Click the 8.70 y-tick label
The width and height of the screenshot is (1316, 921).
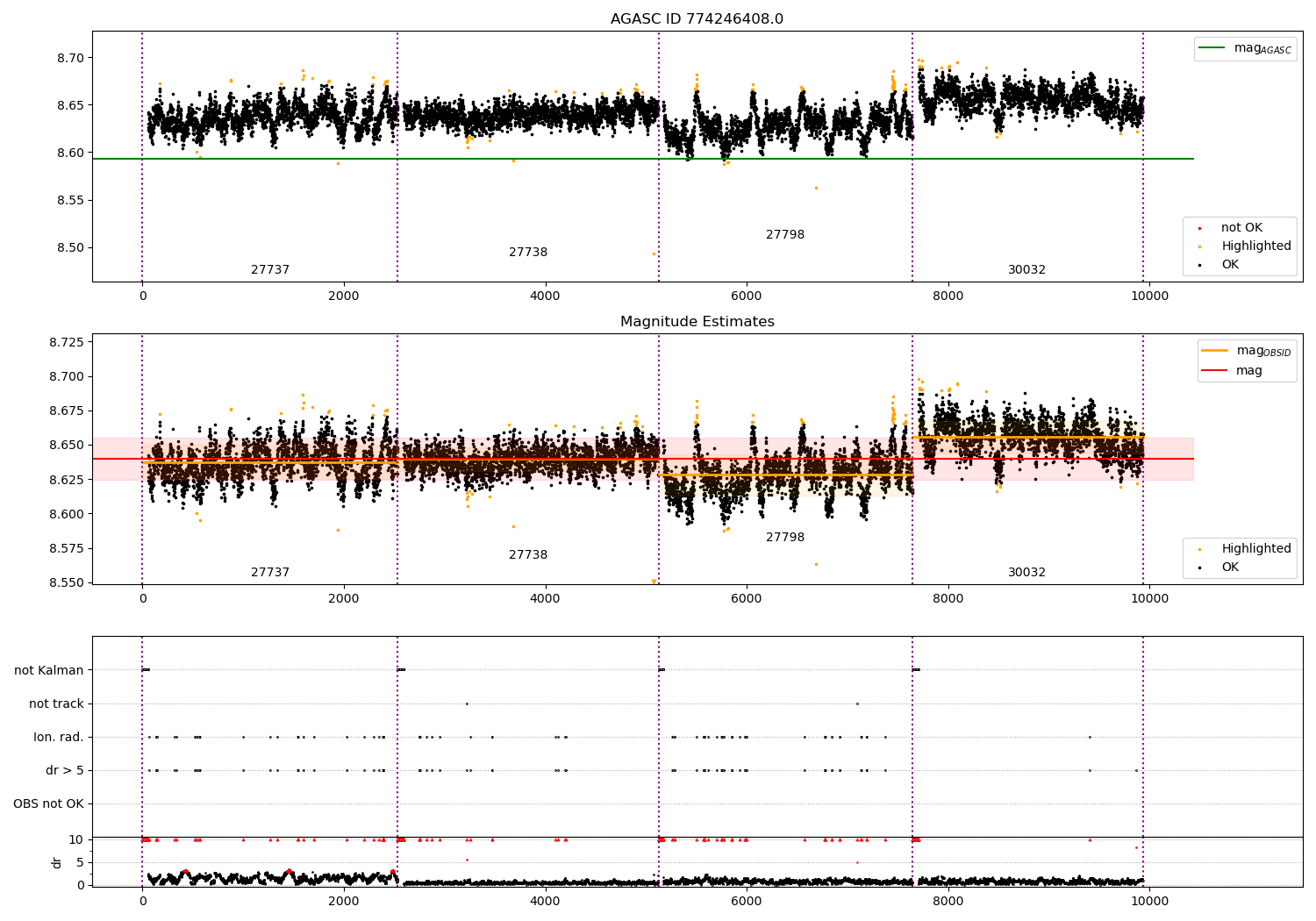point(69,58)
